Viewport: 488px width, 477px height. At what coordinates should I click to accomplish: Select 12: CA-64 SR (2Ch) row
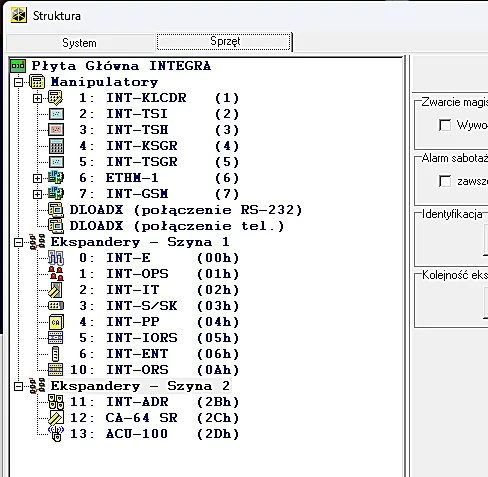coord(154,418)
